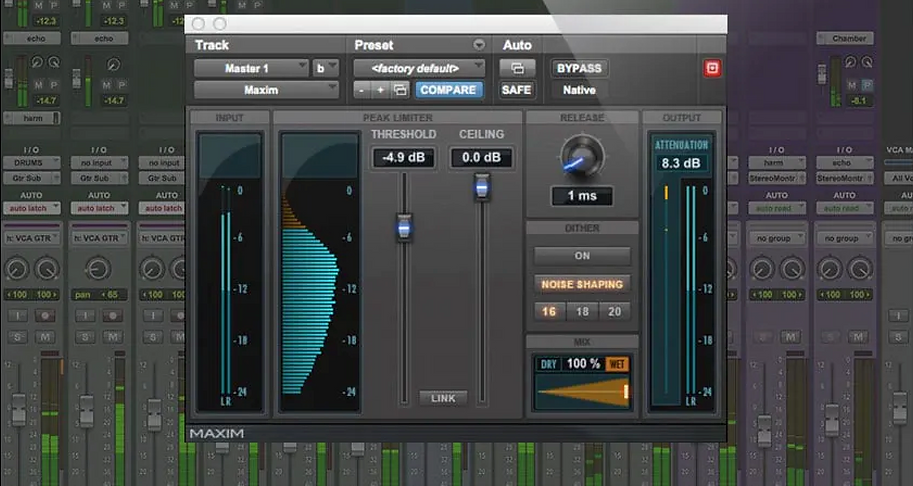Click the Ceiling 0.0 dB value field
This screenshot has height=486, width=913.
(x=482, y=158)
